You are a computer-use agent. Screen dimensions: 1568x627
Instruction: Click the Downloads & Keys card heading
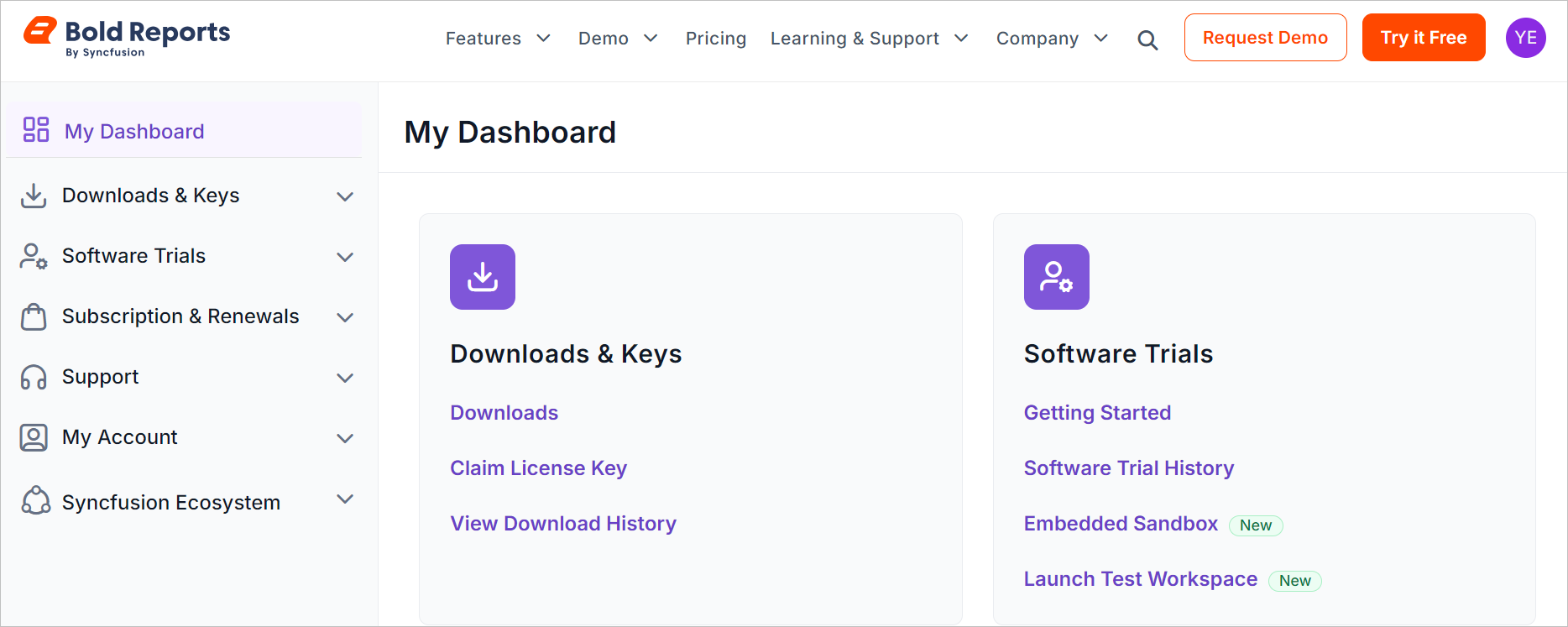click(566, 354)
